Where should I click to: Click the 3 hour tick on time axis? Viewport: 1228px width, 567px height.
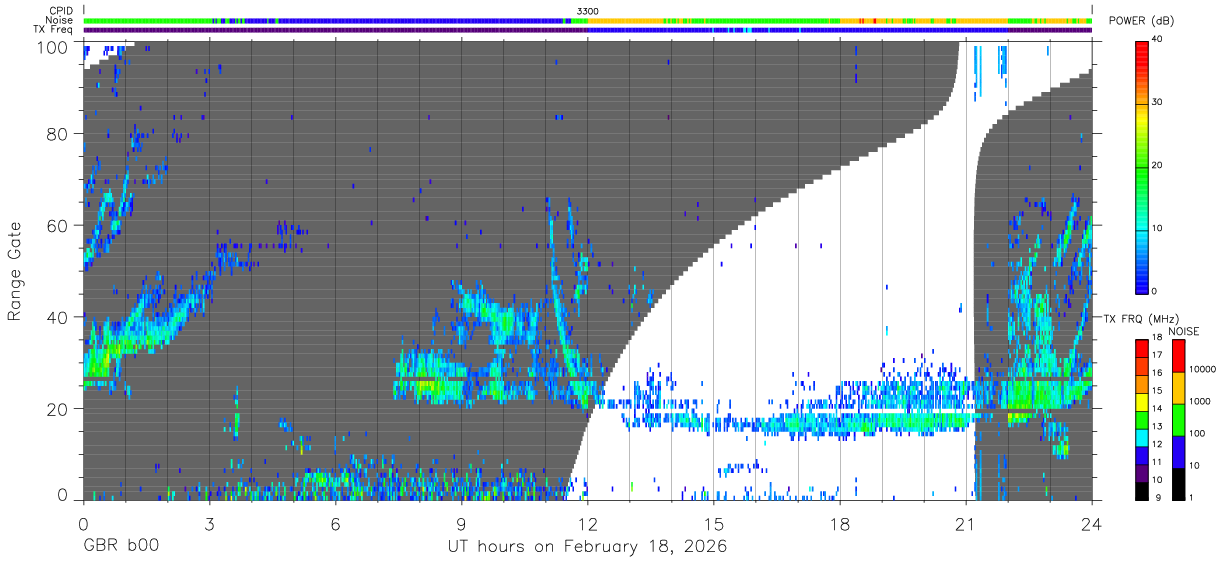(209, 522)
